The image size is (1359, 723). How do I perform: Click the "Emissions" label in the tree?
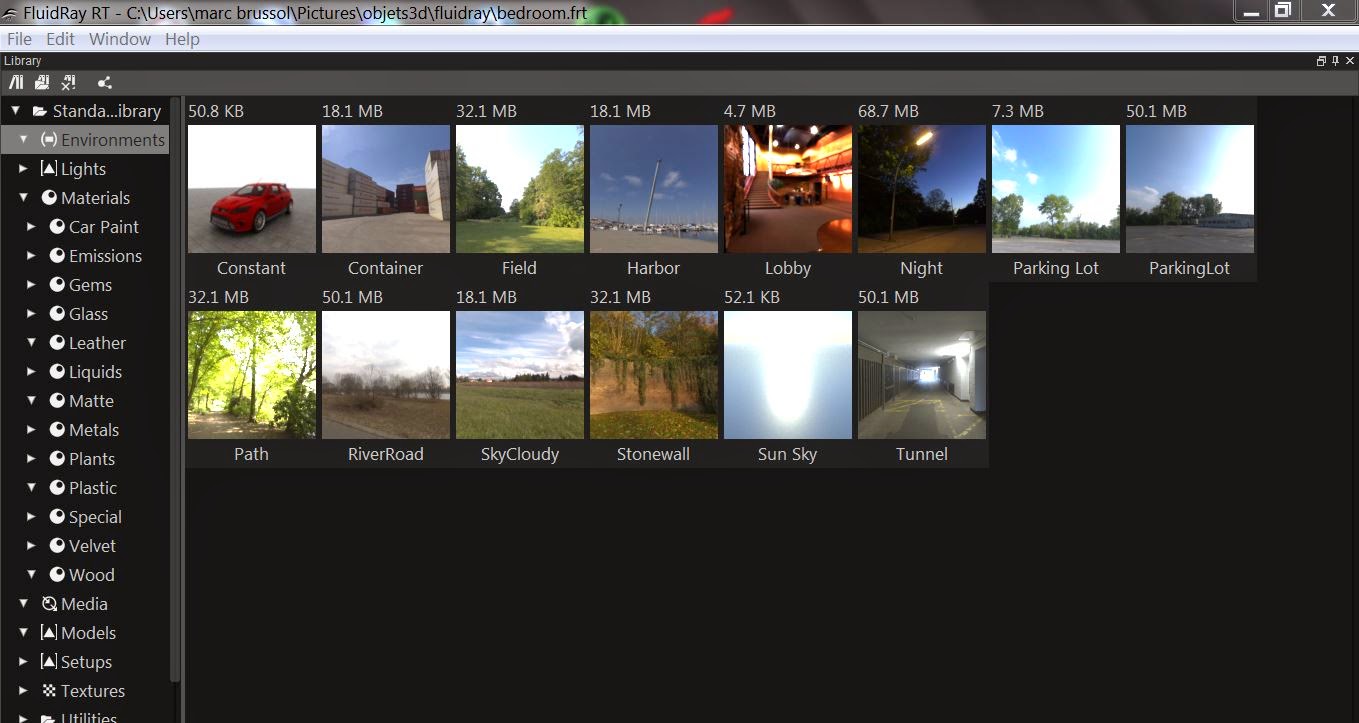105,256
